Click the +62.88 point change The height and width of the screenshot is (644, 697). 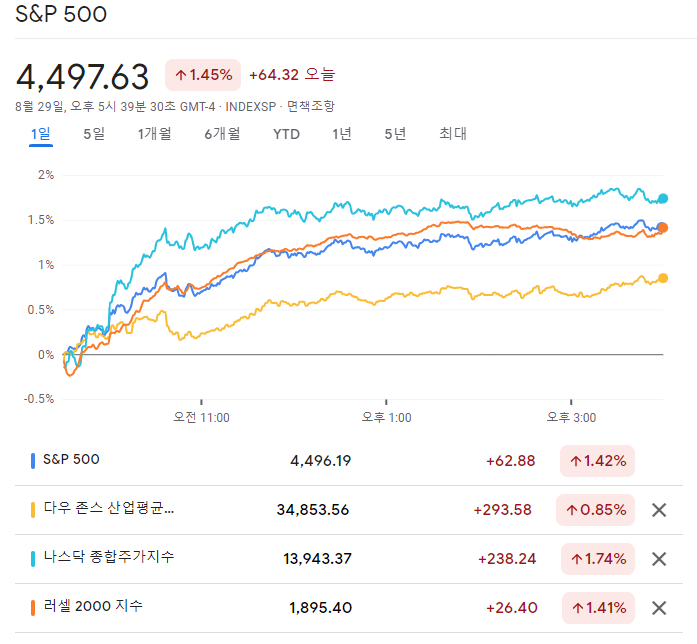(x=511, y=461)
